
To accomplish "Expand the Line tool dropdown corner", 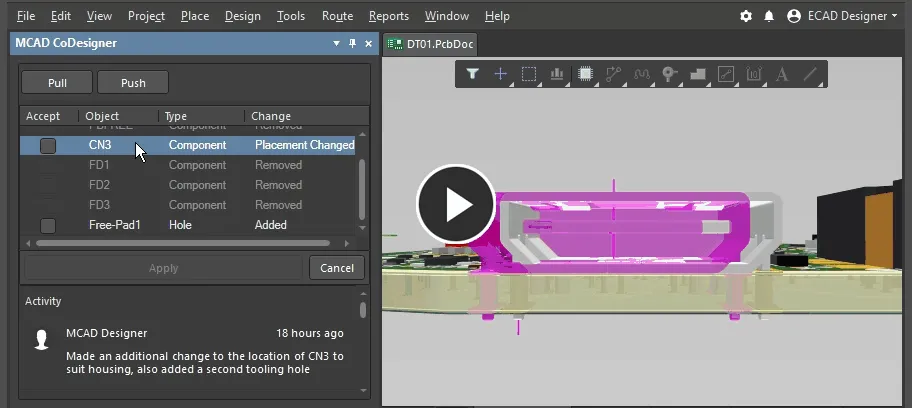I will [821, 85].
